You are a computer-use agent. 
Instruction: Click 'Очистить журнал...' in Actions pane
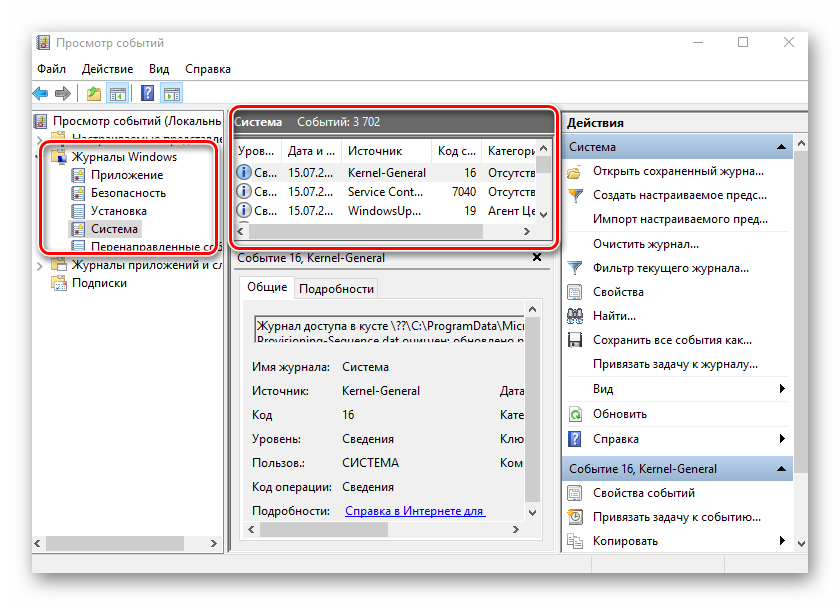pos(645,243)
